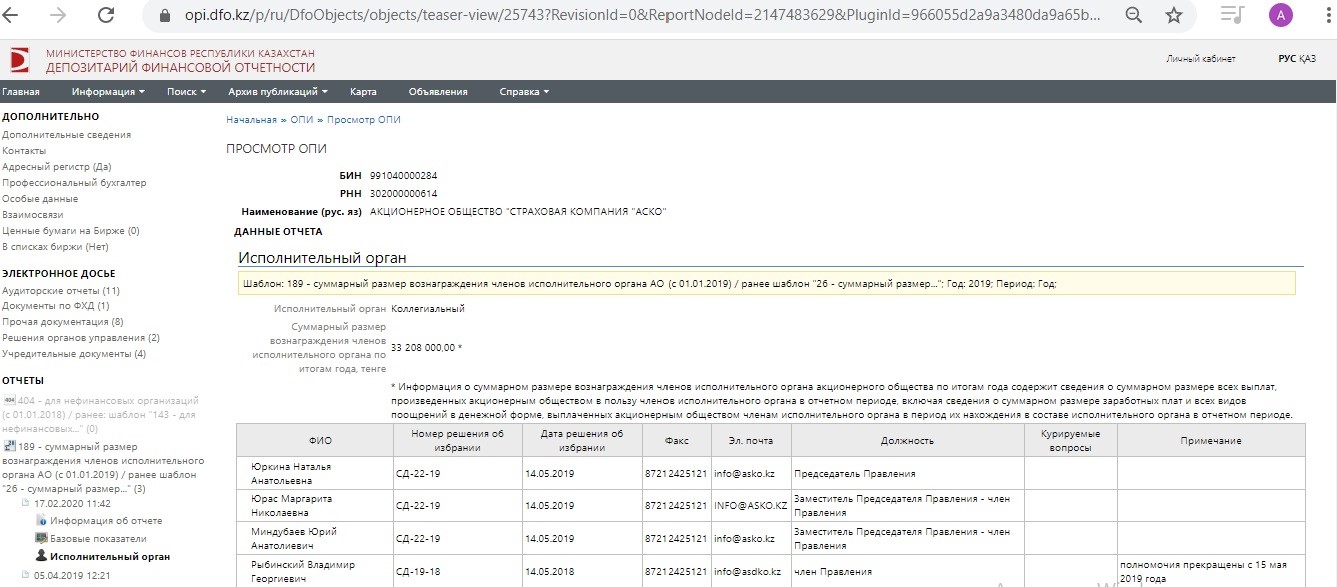This screenshot has width=1337, height=587.
Task: Click document icon beside 17.02.2020 11:42
Action: (26, 504)
